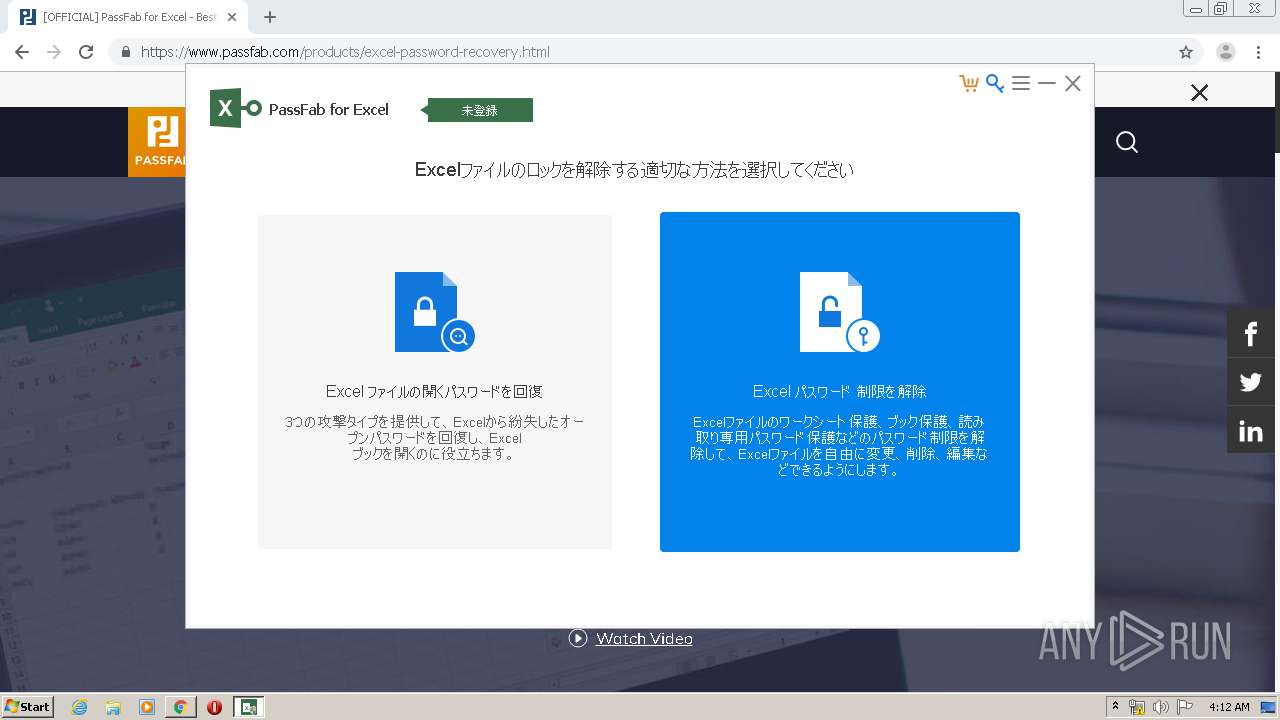Click Excelファイルの開くパスワードを回復 title
The height and width of the screenshot is (720, 1280).
tap(434, 391)
